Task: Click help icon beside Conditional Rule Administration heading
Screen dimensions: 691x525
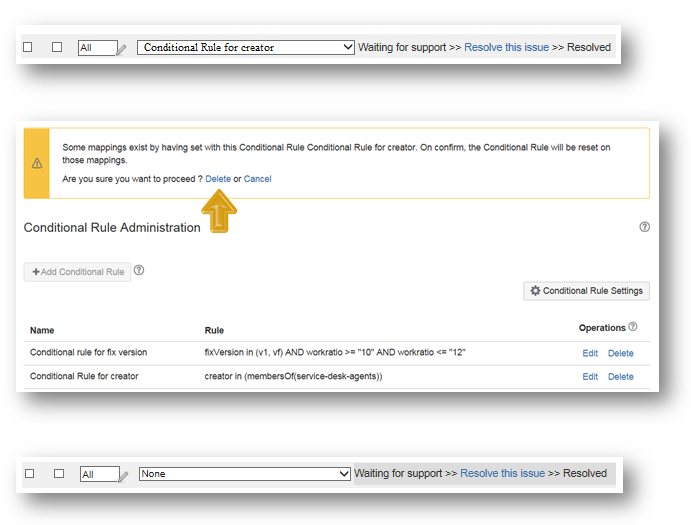Action: [x=644, y=227]
